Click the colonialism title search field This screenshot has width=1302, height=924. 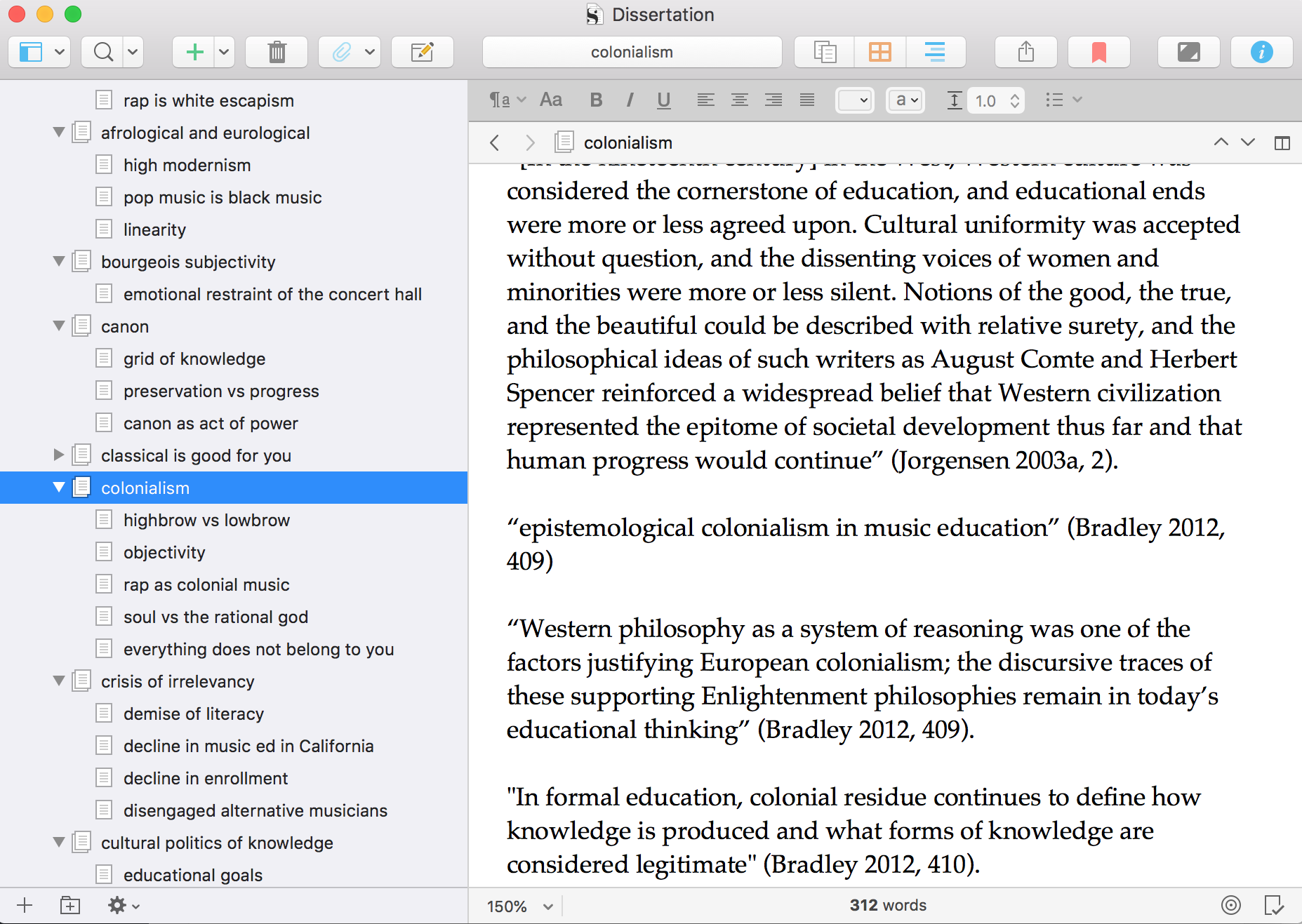(x=632, y=52)
